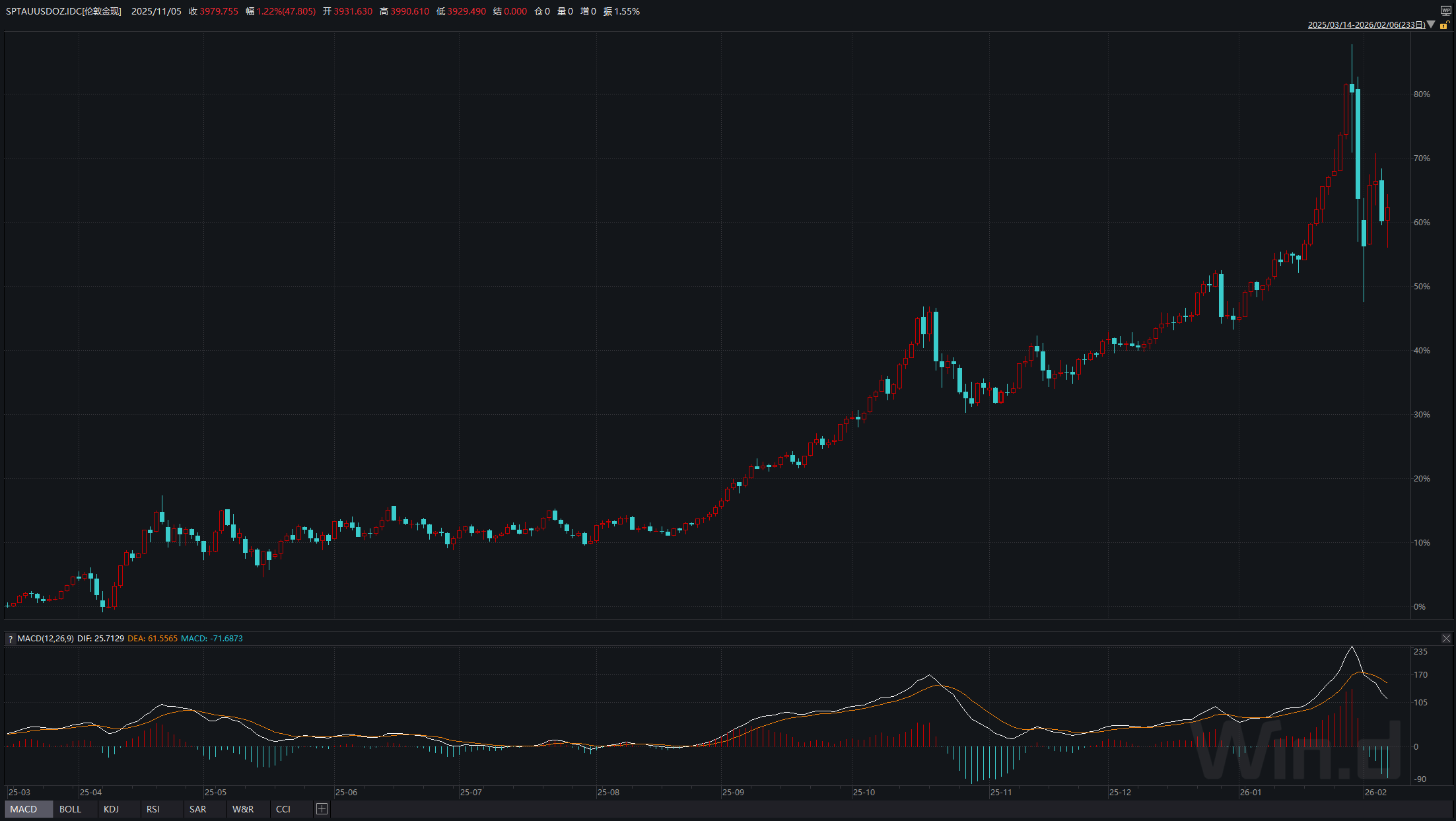This screenshot has width=1456, height=821.
Task: Show the SAR indicator tab
Action: pos(197,809)
